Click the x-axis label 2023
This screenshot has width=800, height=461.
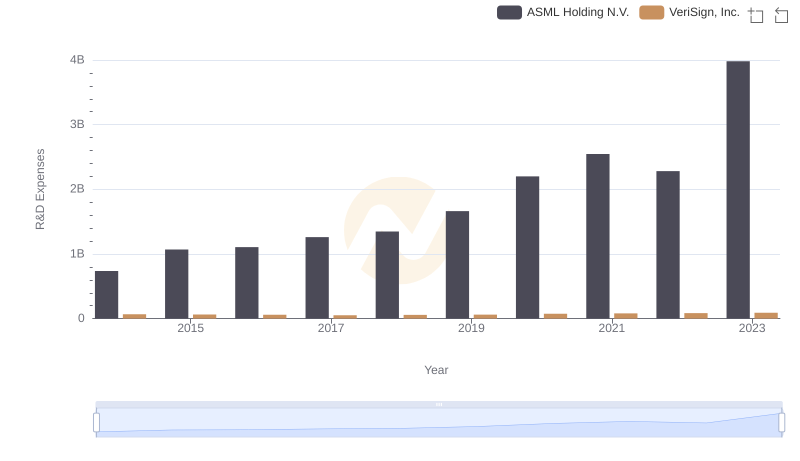tap(752, 328)
